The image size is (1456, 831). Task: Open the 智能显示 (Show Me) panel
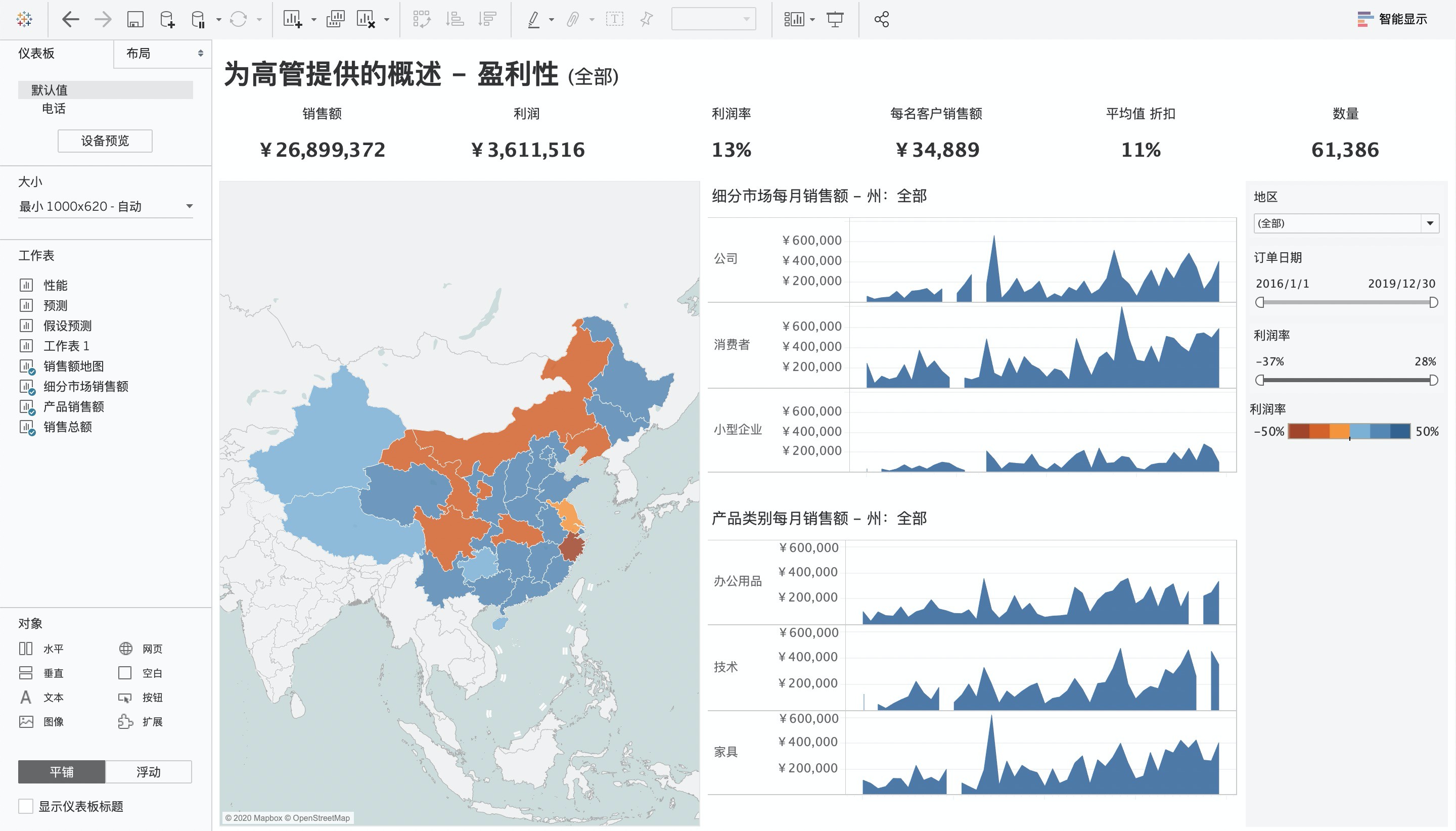pos(1392,19)
